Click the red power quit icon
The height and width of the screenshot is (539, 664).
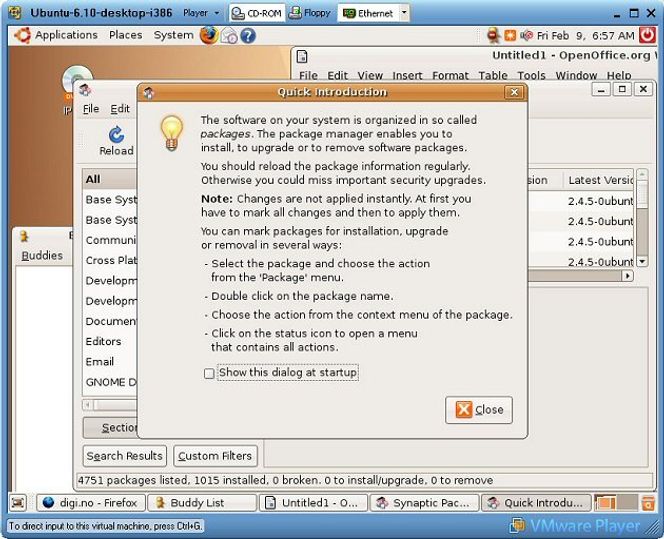click(647, 35)
